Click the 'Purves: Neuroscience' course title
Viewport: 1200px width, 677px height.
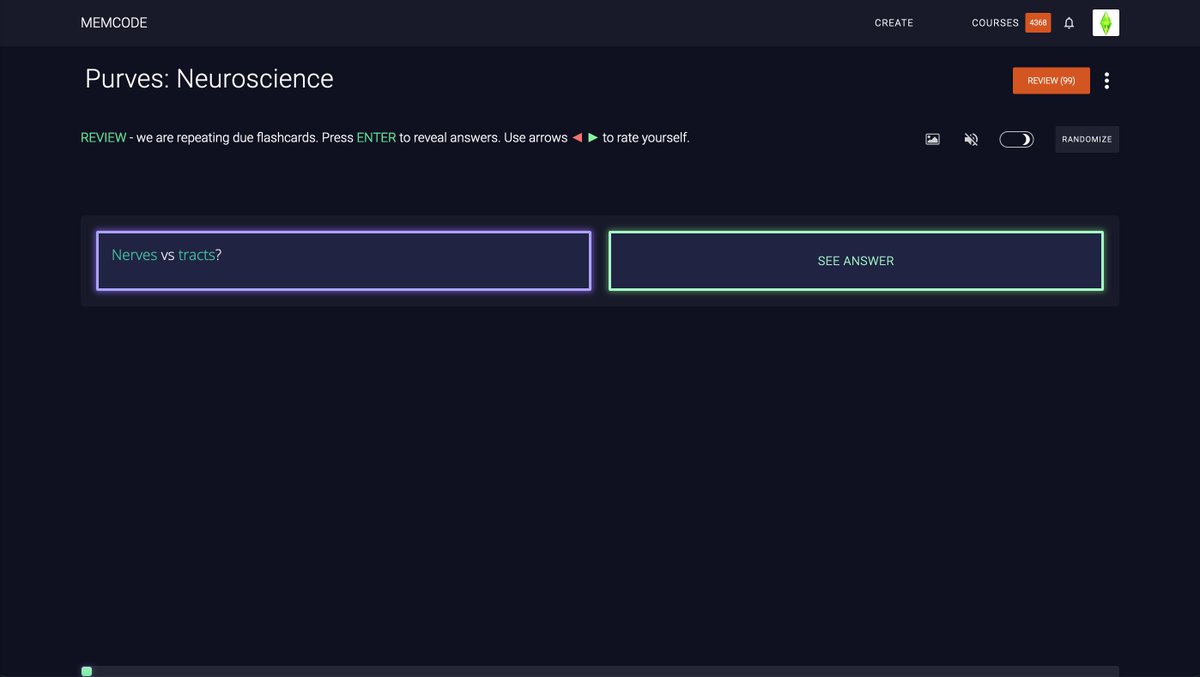coord(209,79)
